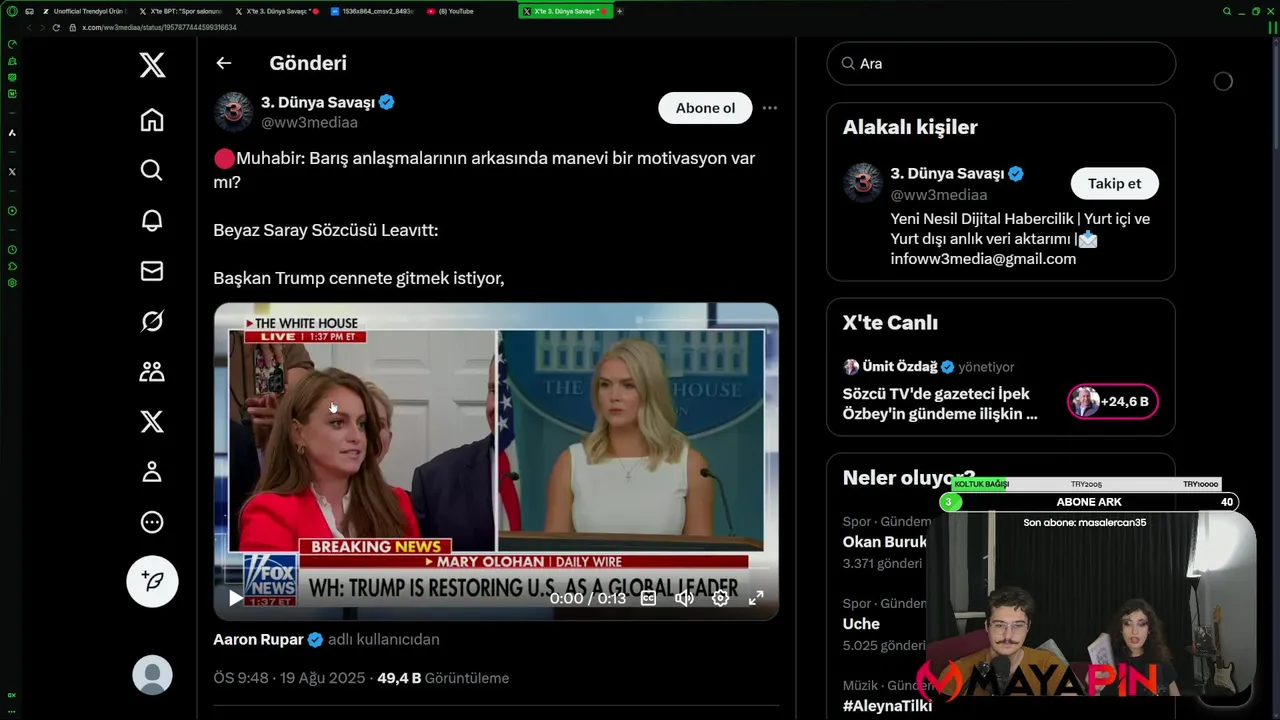Open the #AleynaTilki trending topic

(887, 705)
